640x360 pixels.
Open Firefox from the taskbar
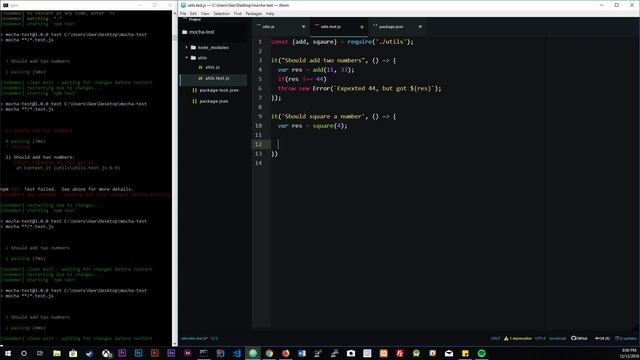point(286,353)
